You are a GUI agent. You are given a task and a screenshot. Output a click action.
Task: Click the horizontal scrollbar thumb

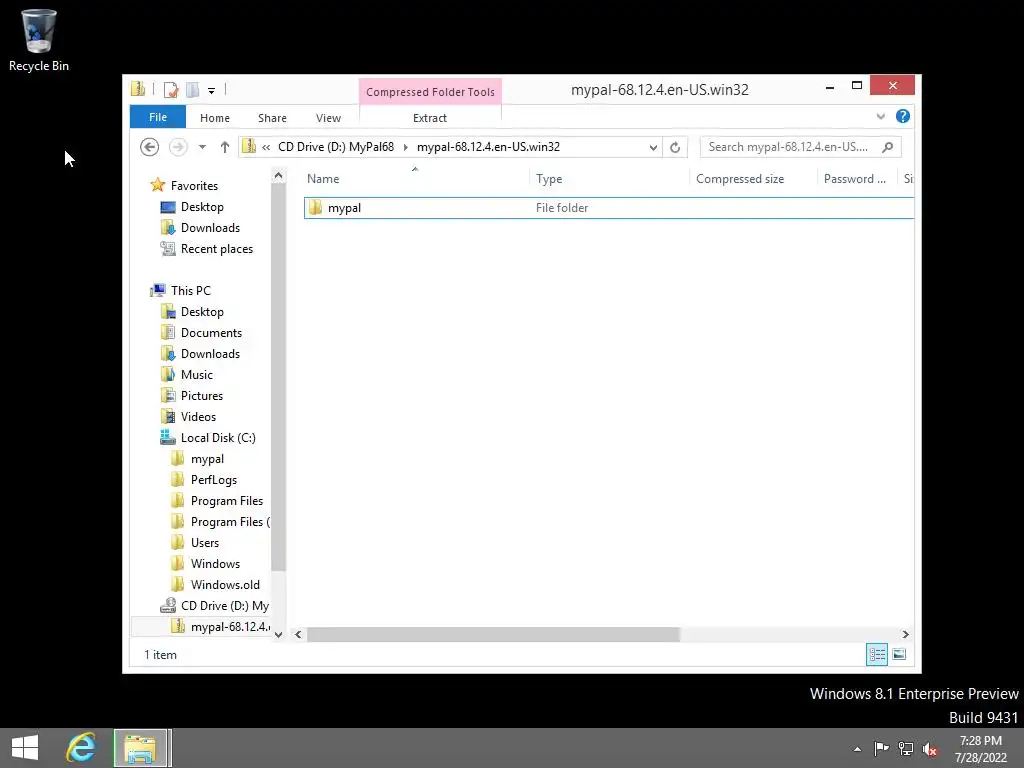pyautogui.click(x=493, y=634)
